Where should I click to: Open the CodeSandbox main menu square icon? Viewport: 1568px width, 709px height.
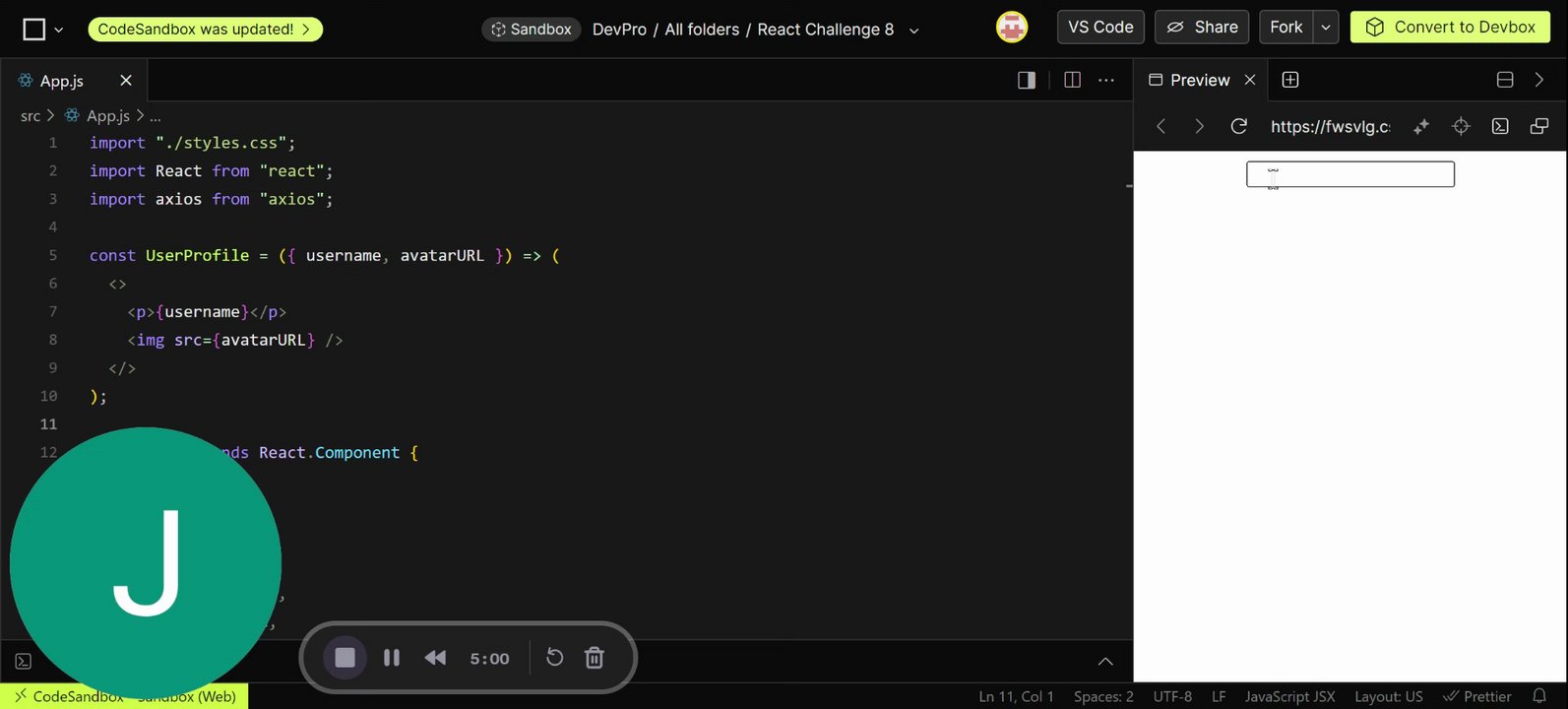click(34, 30)
